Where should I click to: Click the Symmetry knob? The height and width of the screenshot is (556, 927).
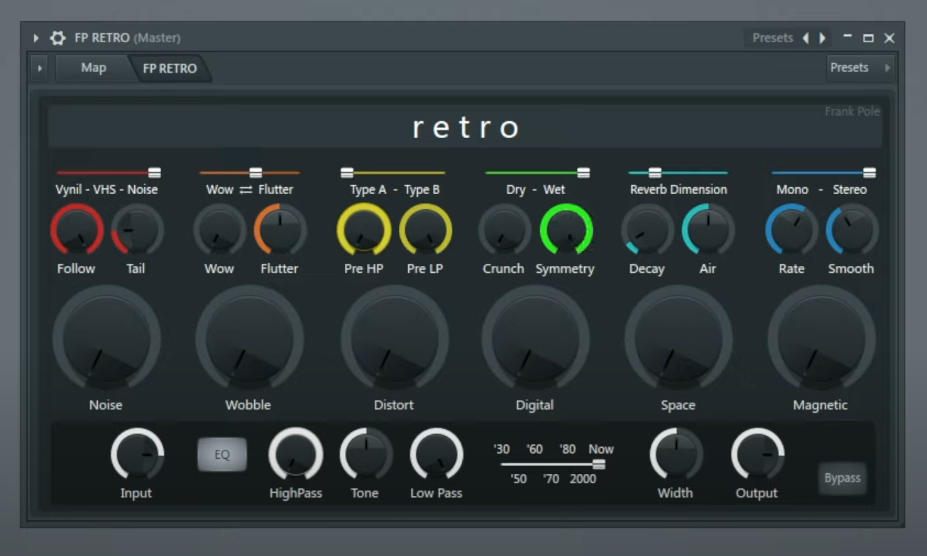566,229
